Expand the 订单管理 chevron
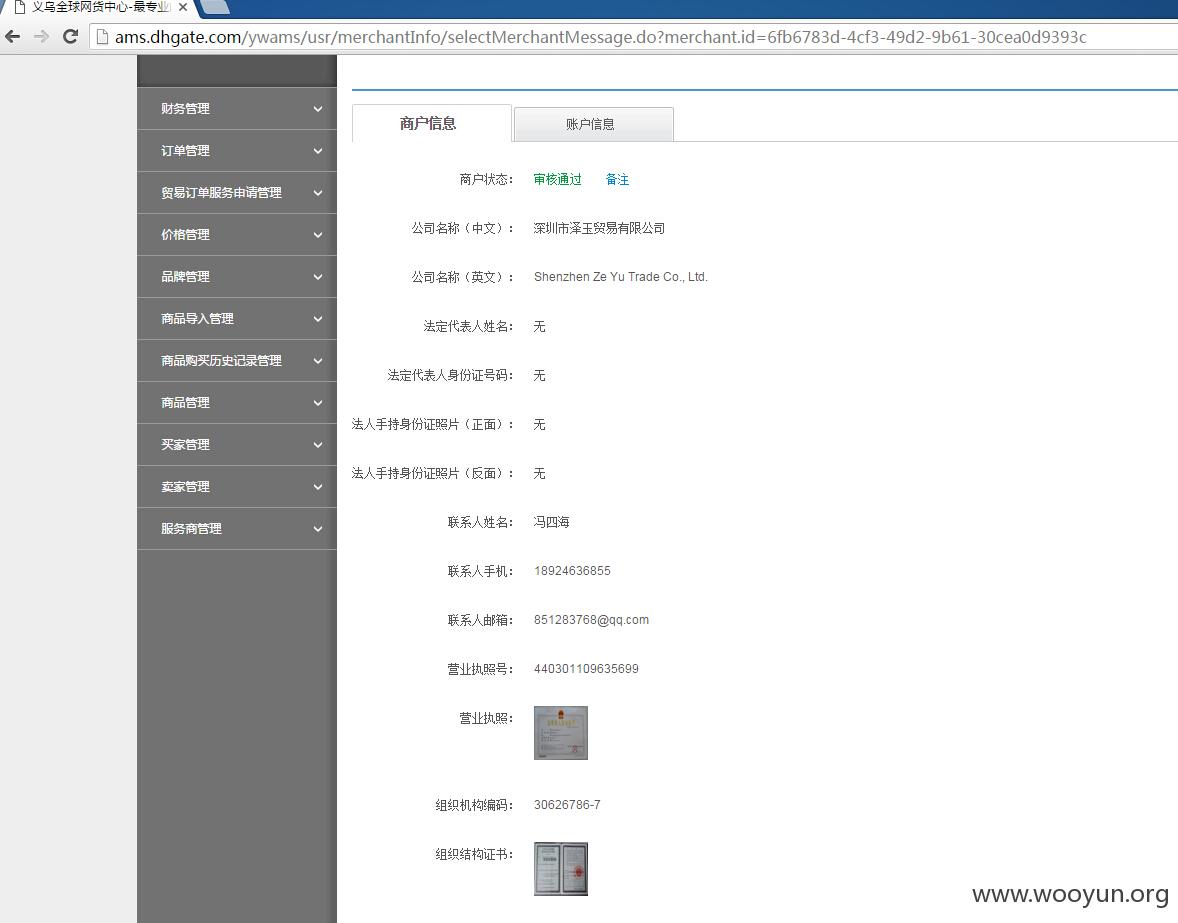Viewport: 1178px width, 923px height. pos(318,151)
